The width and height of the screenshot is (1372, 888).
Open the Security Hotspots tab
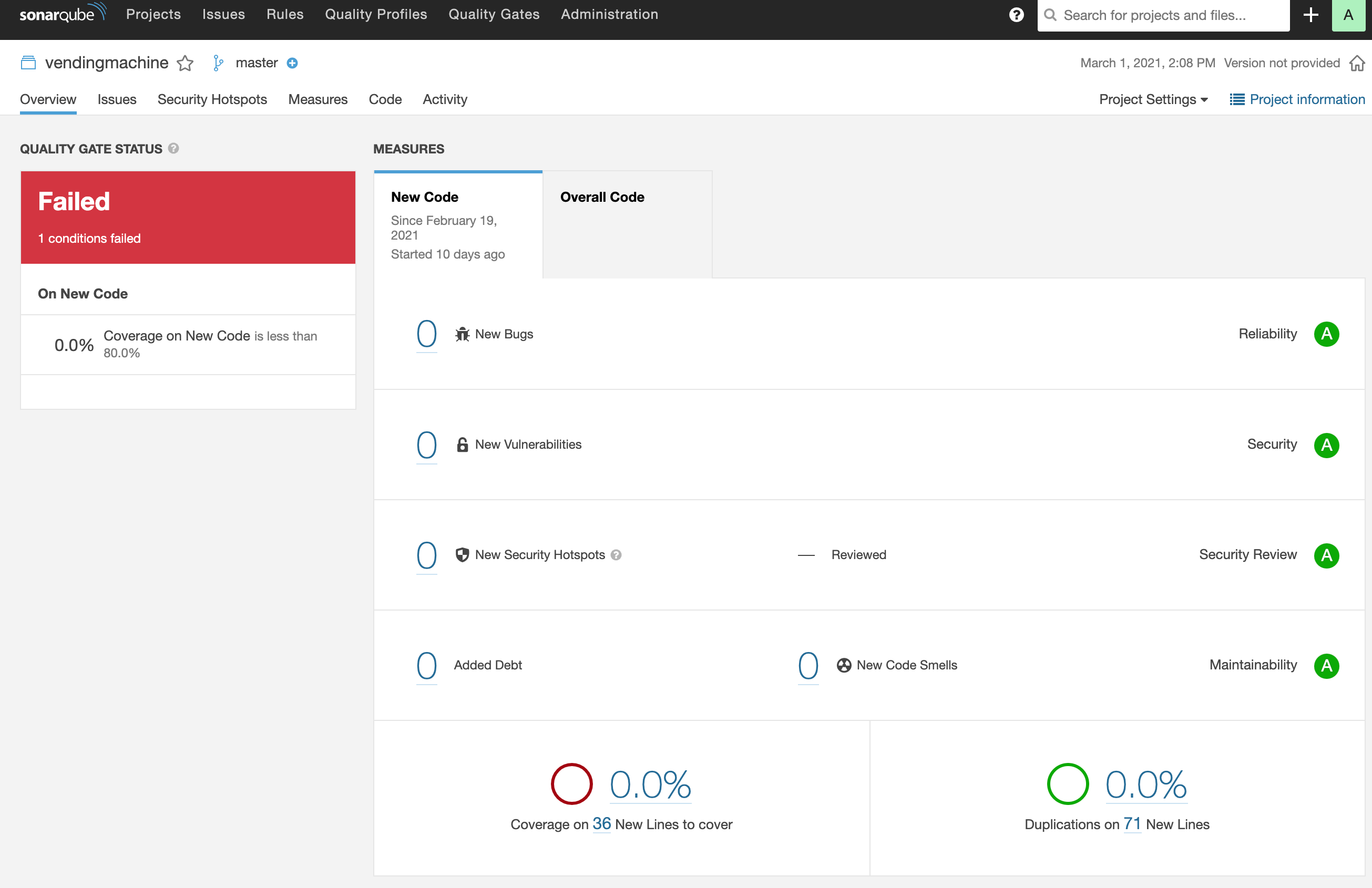click(x=212, y=100)
